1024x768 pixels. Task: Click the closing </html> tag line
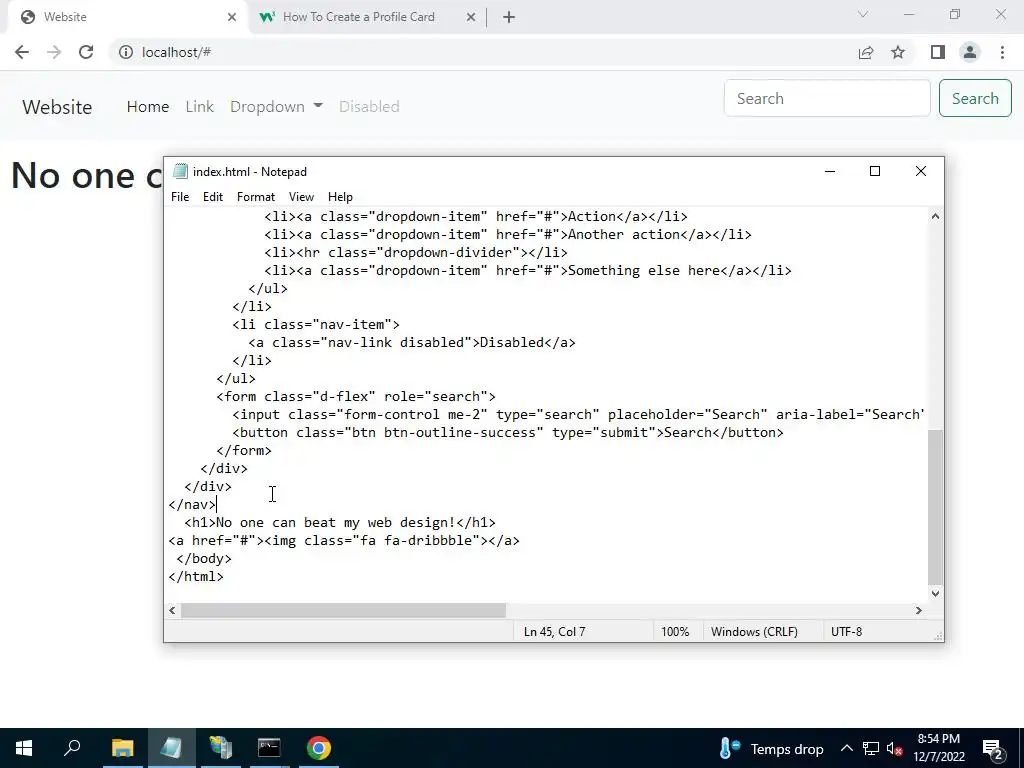[x=196, y=577]
